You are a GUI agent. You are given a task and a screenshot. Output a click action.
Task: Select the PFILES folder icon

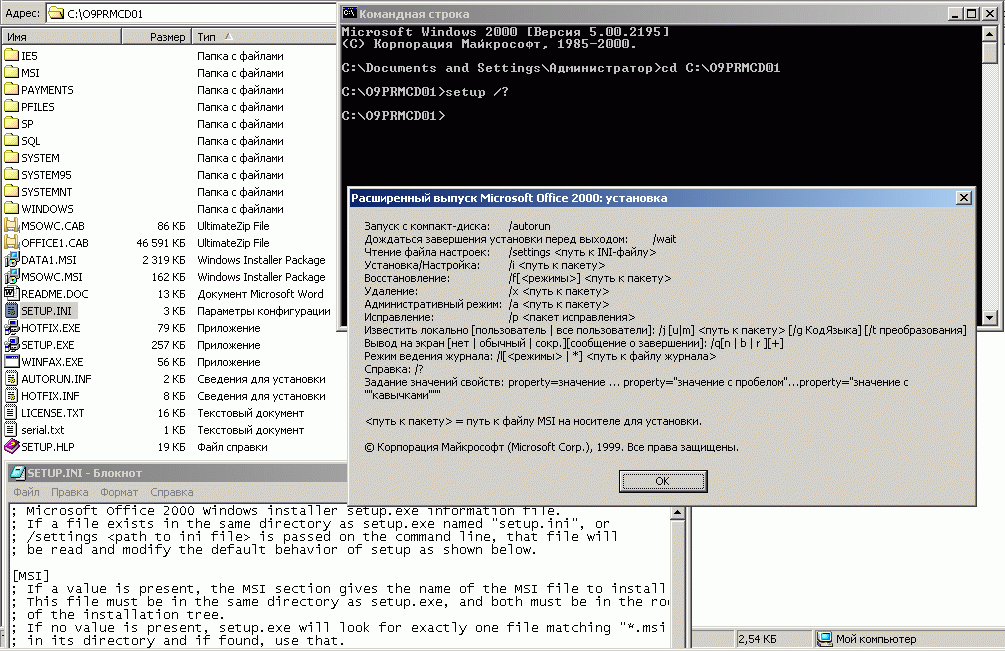pos(12,106)
